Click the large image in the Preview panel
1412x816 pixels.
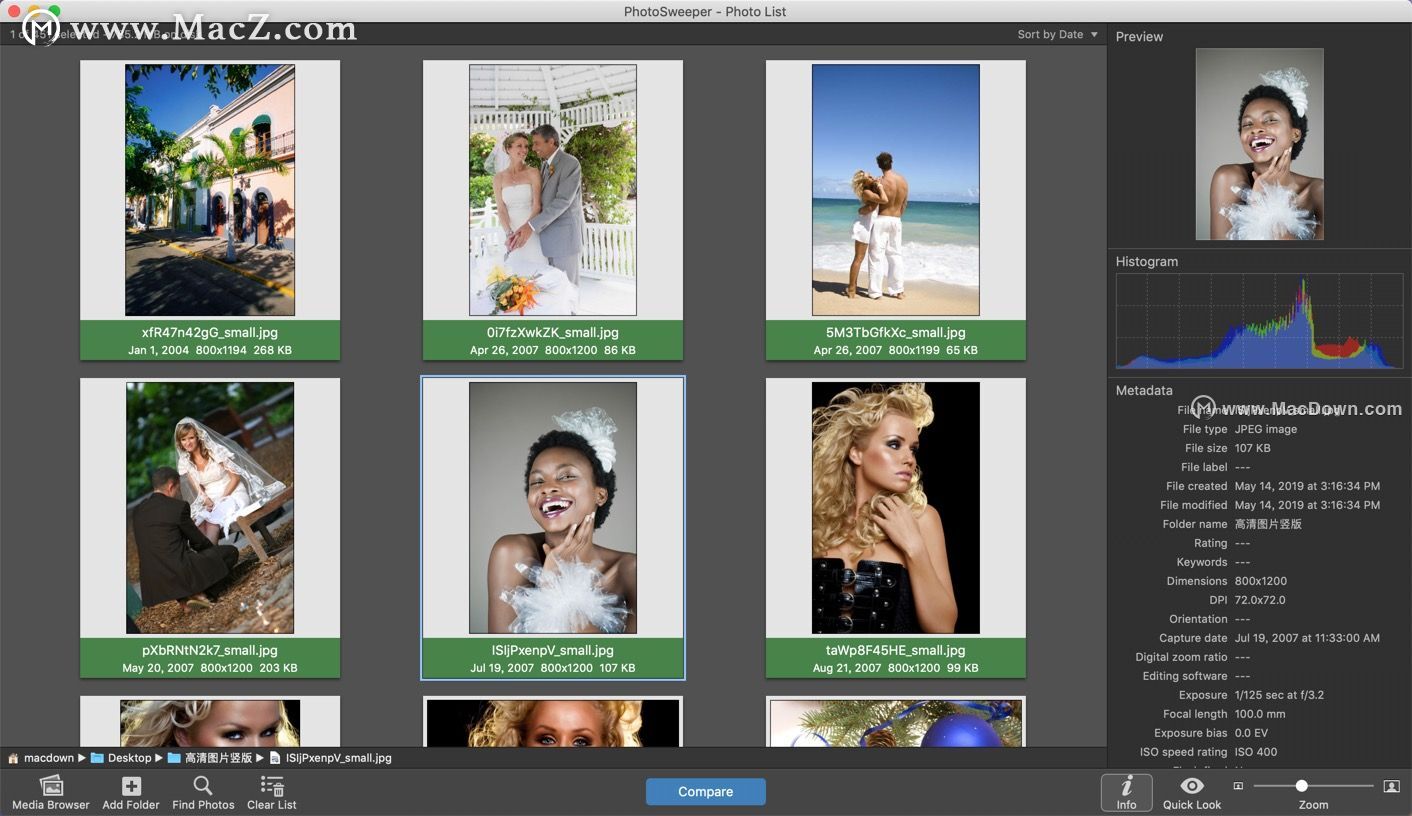[1259, 144]
